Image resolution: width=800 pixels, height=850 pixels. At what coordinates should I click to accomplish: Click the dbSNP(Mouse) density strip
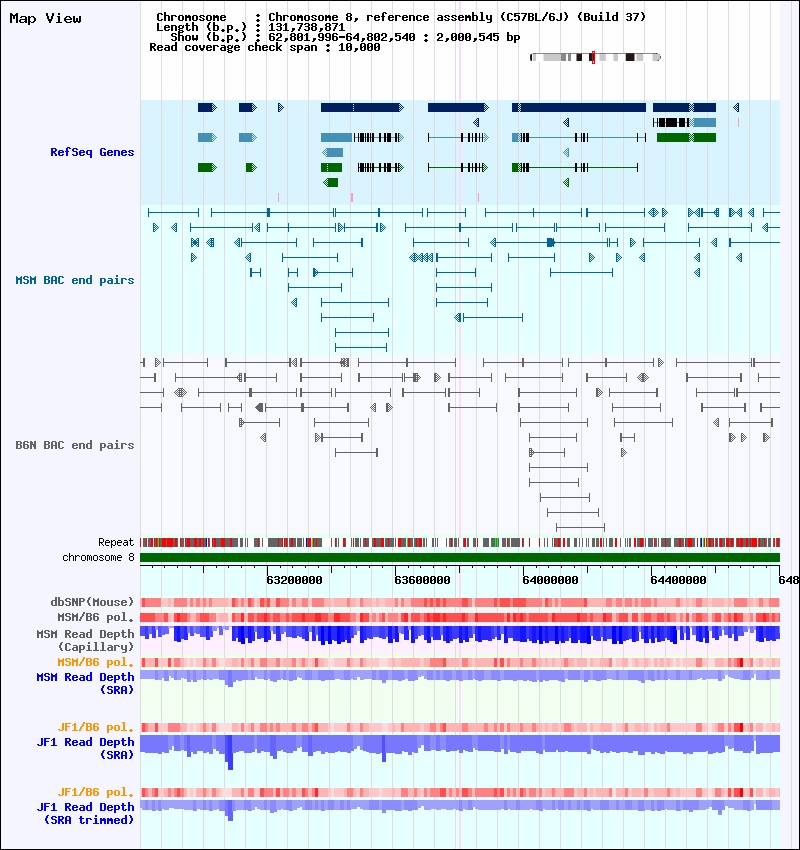pos(460,602)
